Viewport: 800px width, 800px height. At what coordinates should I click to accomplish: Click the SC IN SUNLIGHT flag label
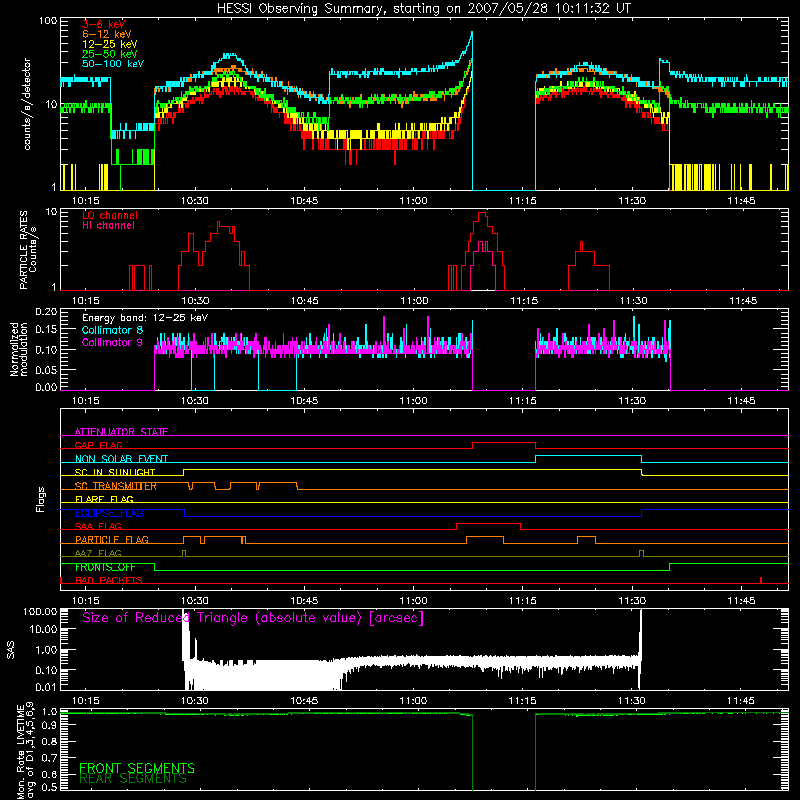pyautogui.click(x=115, y=472)
